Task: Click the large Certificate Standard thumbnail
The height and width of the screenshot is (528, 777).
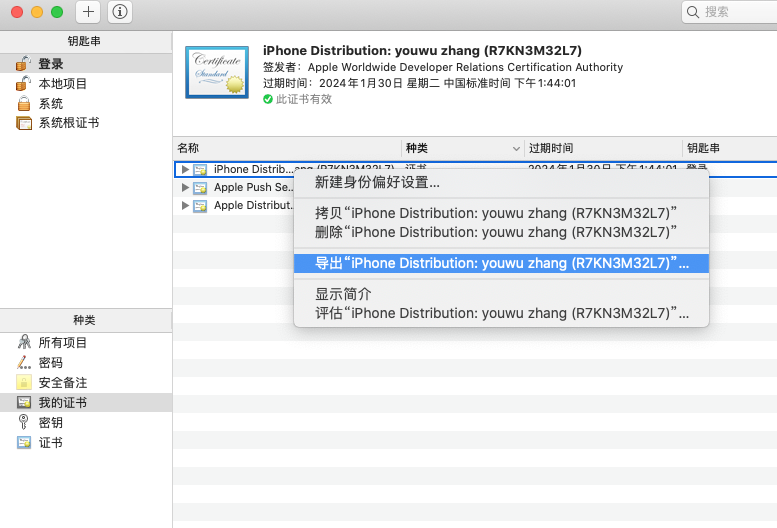Action: (217, 72)
